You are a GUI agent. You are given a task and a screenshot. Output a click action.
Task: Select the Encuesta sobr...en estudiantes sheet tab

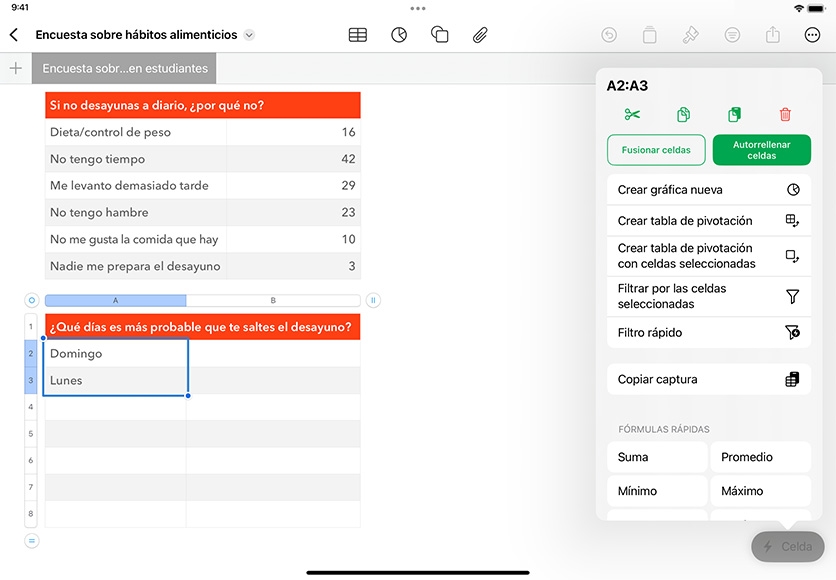pyautogui.click(x=124, y=68)
